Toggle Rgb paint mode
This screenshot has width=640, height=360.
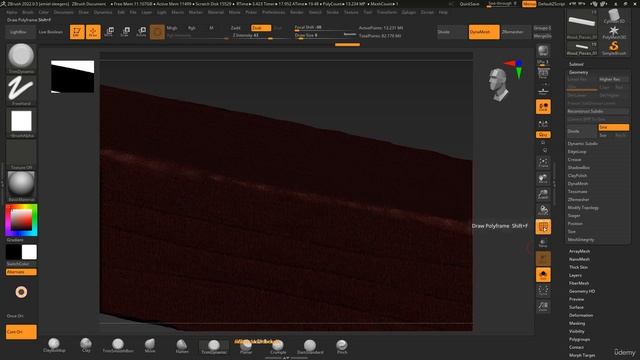(191, 28)
